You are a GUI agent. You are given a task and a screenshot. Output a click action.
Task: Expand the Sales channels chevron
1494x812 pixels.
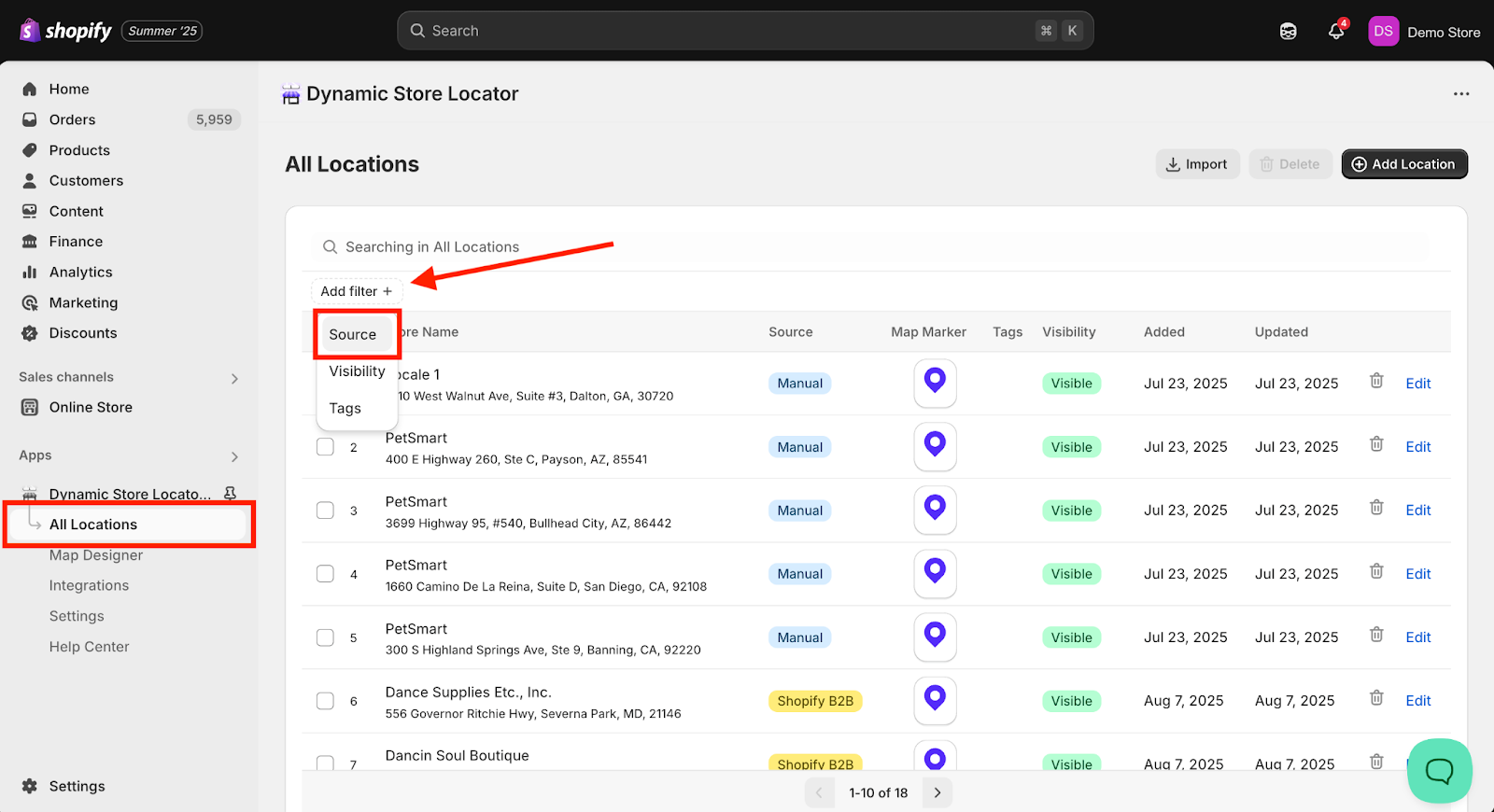click(x=234, y=378)
